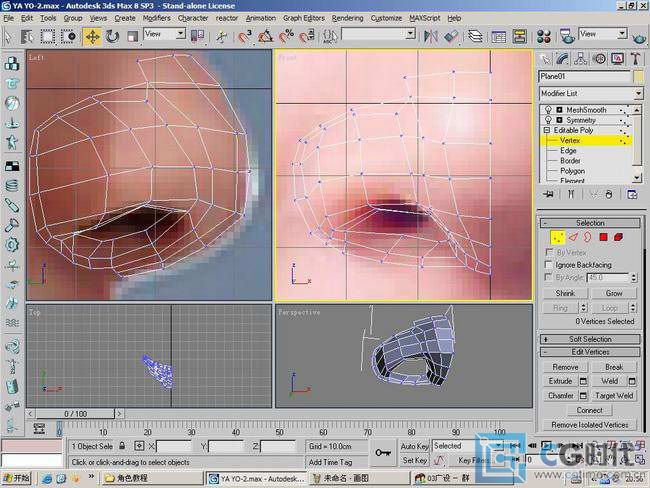Switch to the Utilities hammer tab
Image resolution: width=650 pixels, height=488 pixels.
tap(636, 59)
